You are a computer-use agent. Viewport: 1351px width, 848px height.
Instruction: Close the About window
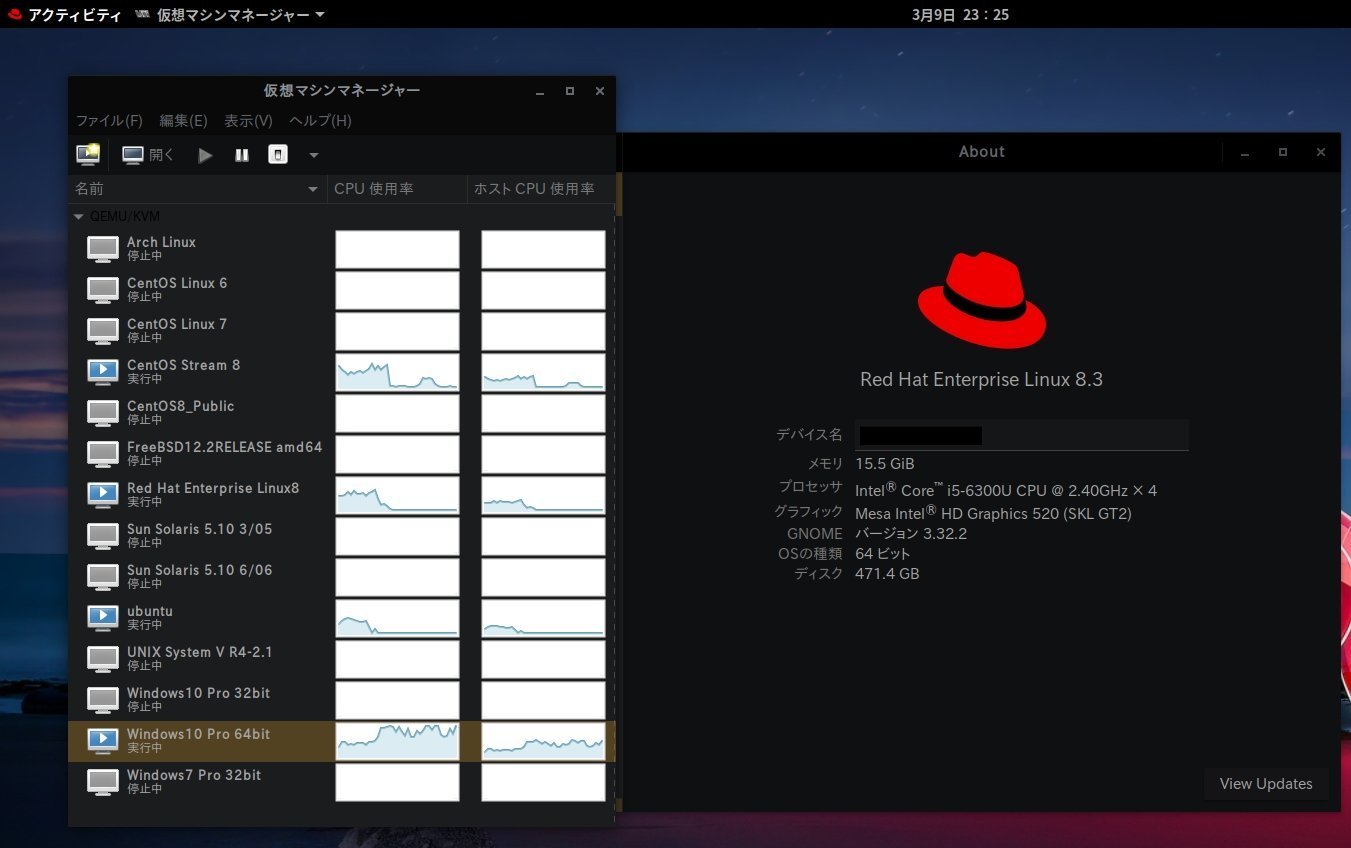point(1321,152)
